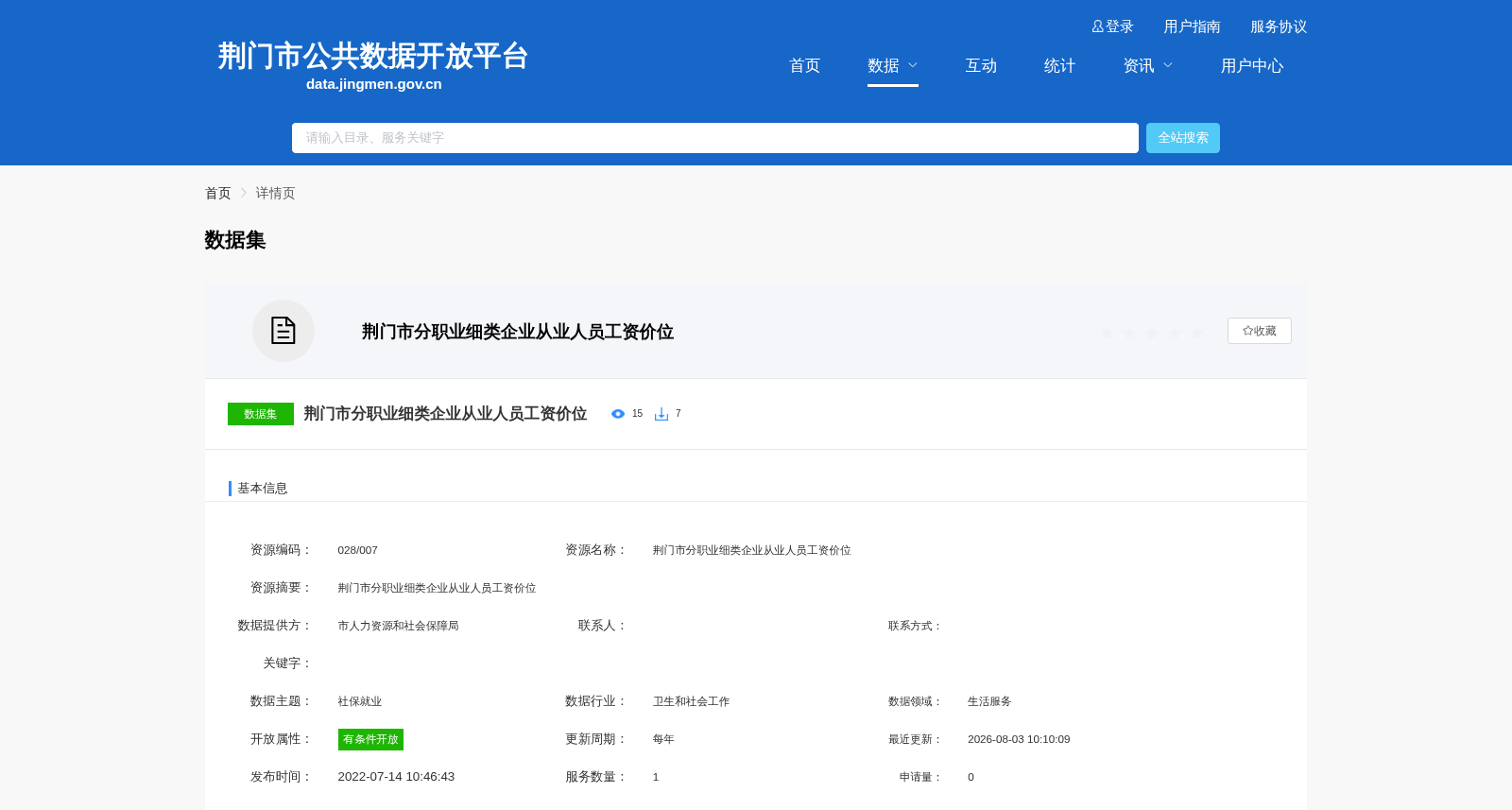This screenshot has height=810, width=1512.
Task: Open the 数据 navigation tab
Action: 884,65
